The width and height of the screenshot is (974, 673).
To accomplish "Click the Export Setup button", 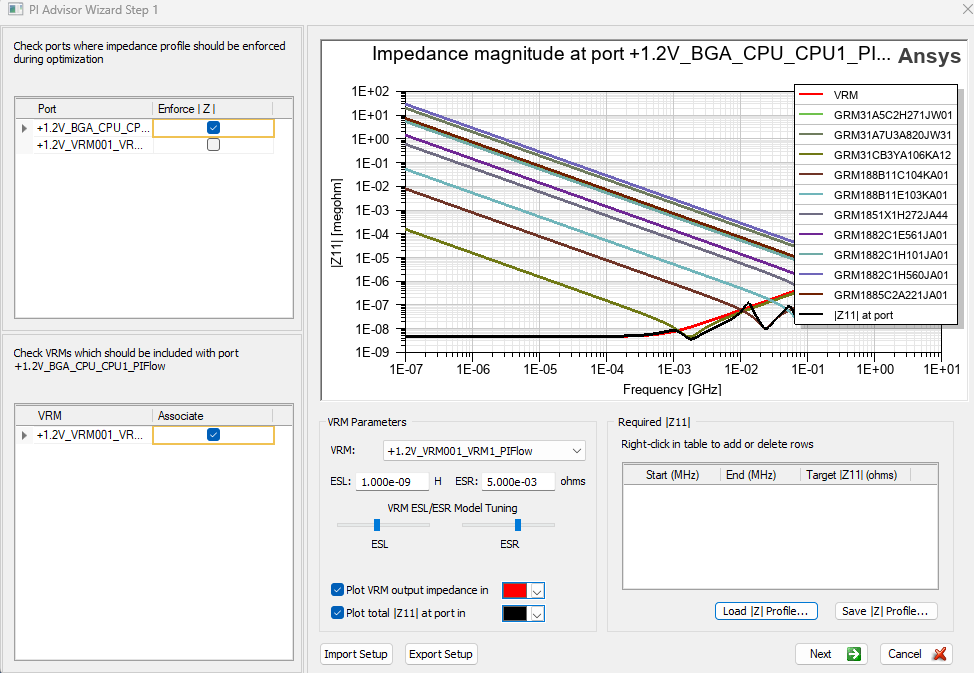I will (442, 654).
